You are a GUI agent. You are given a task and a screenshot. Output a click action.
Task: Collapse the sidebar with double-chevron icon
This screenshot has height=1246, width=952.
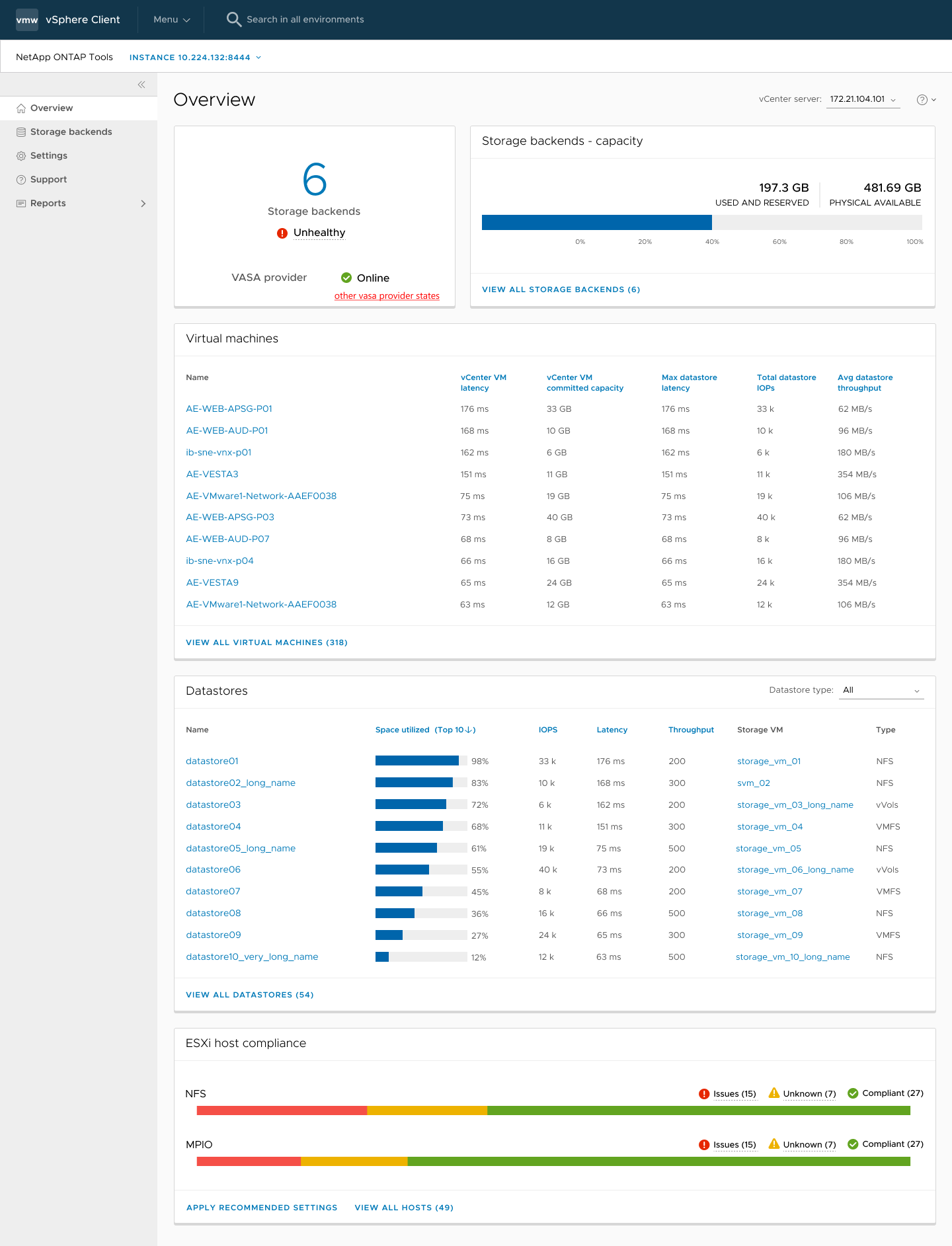[x=141, y=85]
